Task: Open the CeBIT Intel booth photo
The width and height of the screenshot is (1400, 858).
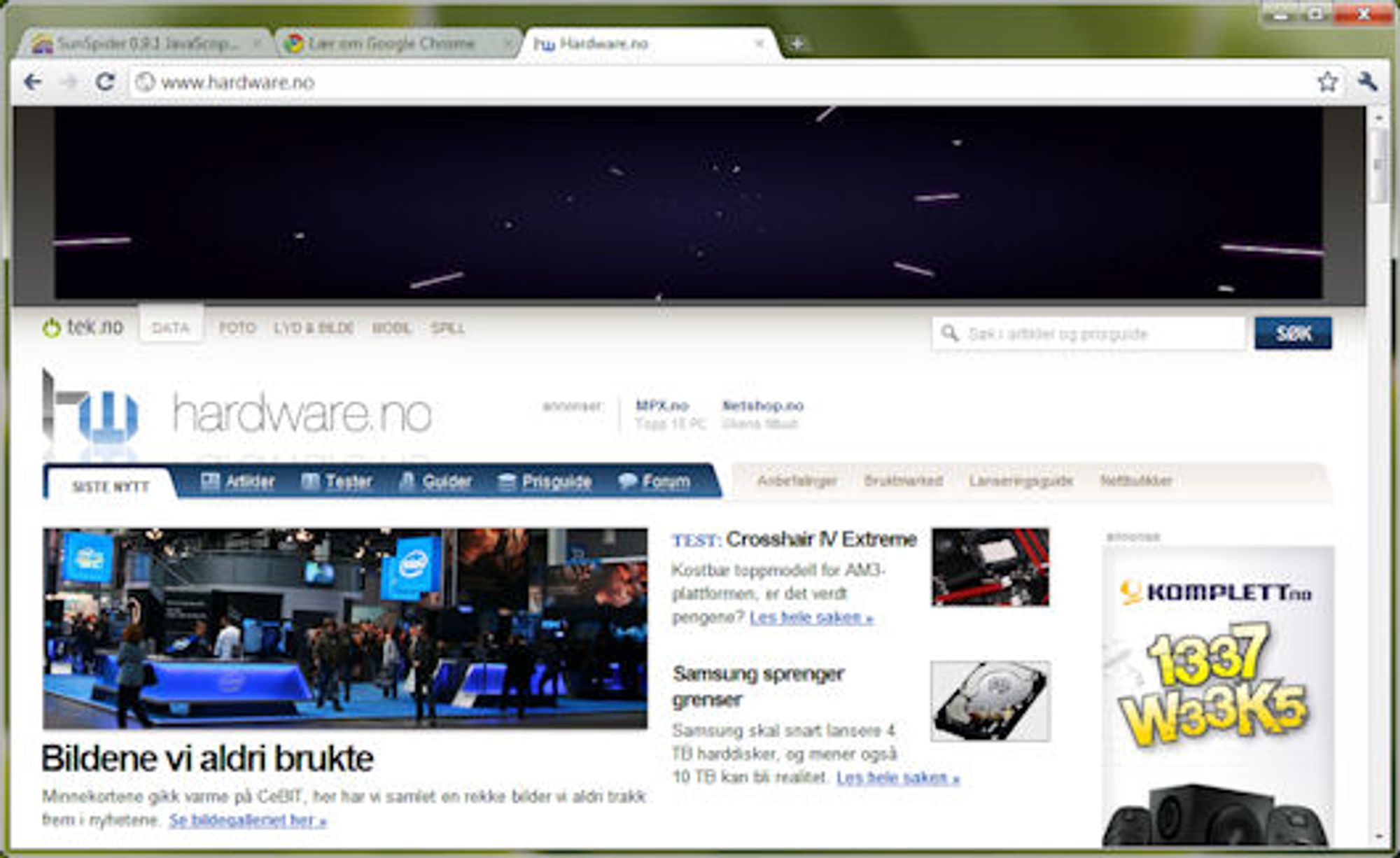Action: click(x=345, y=628)
